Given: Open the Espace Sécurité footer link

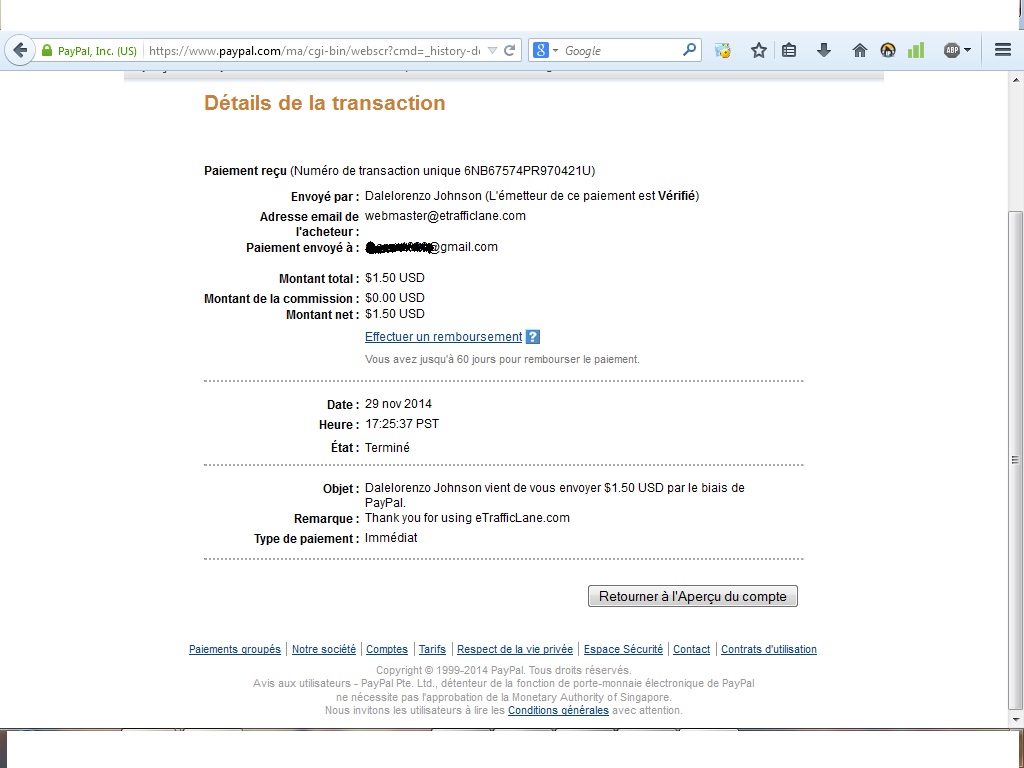Looking at the screenshot, I should point(623,649).
